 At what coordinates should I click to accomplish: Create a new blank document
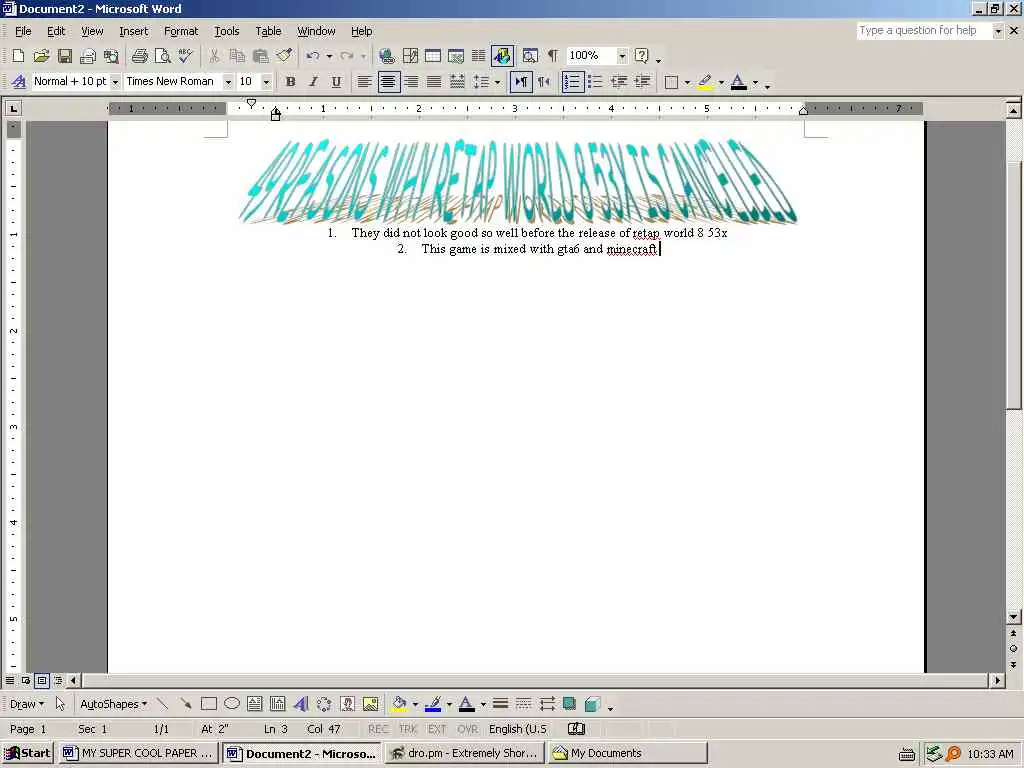coord(18,56)
